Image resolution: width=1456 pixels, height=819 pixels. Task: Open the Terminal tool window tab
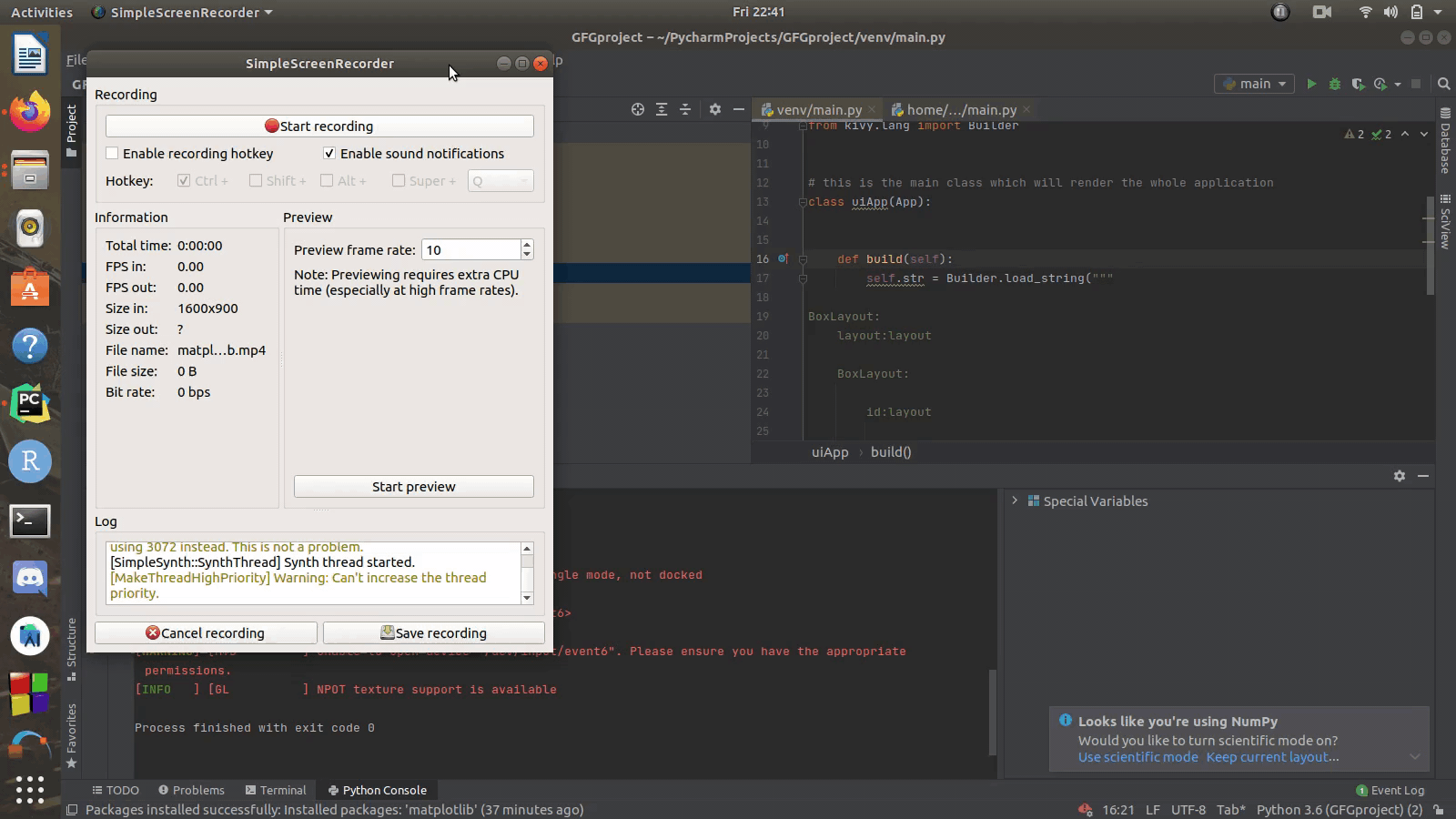click(276, 790)
